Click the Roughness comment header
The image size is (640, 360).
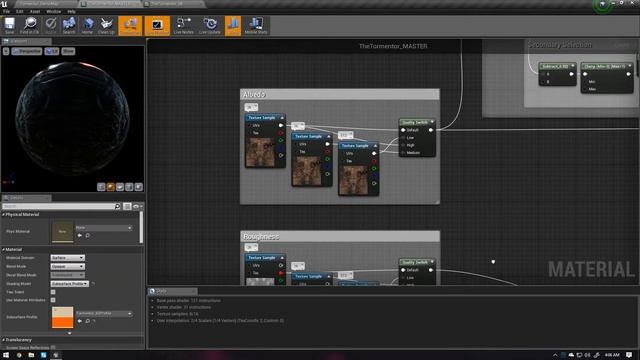(340, 236)
